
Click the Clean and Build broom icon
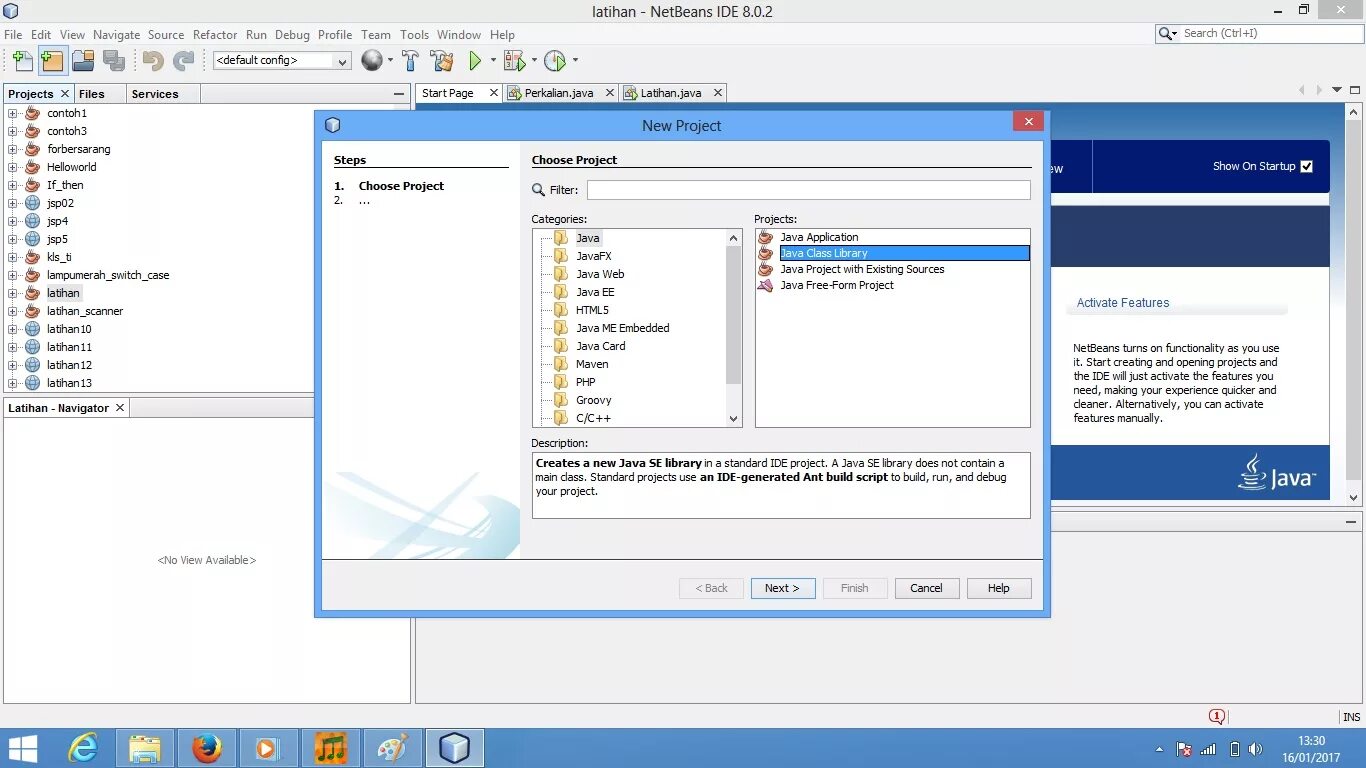[x=442, y=61]
